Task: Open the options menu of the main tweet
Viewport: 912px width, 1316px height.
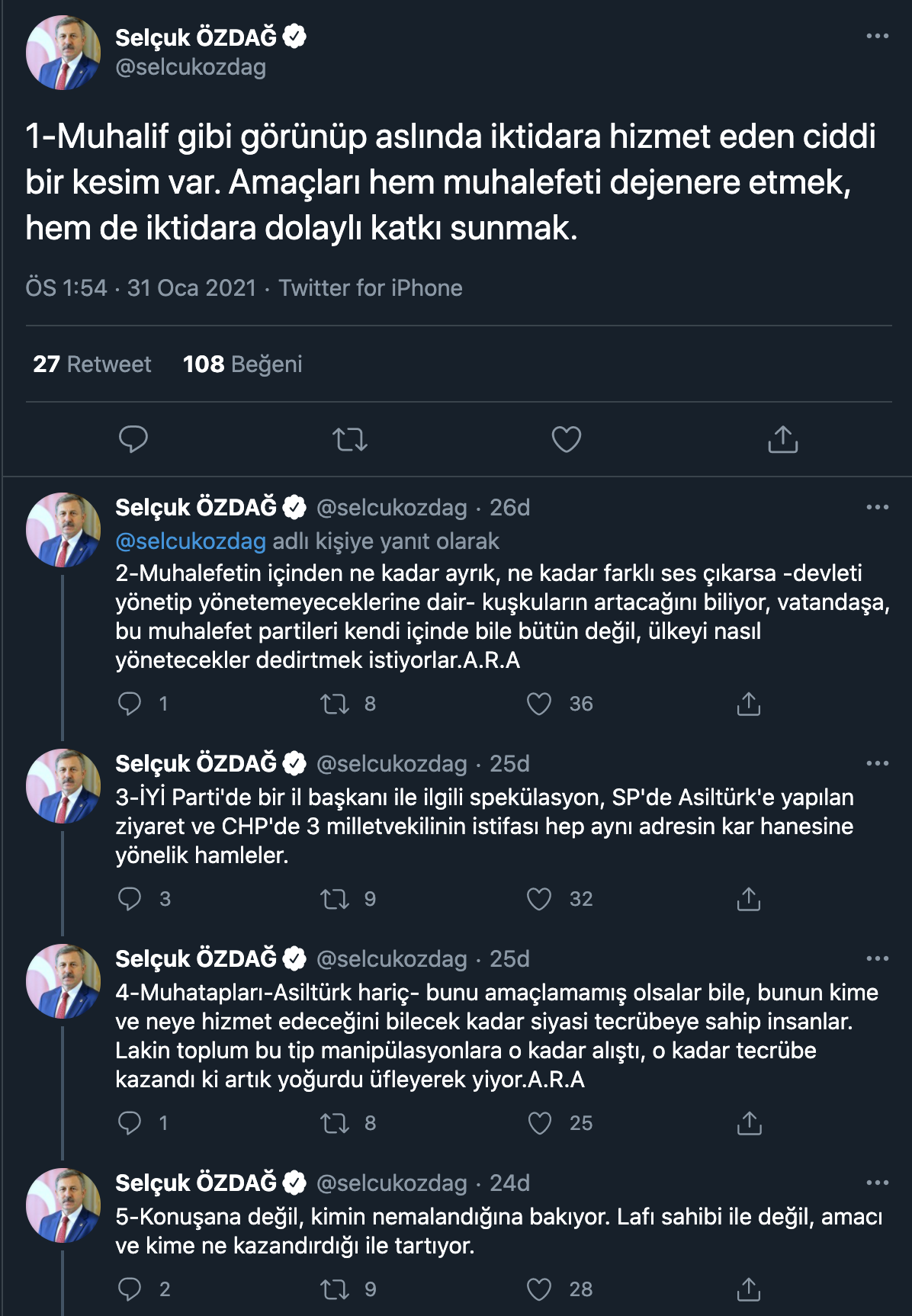Action: (878, 34)
